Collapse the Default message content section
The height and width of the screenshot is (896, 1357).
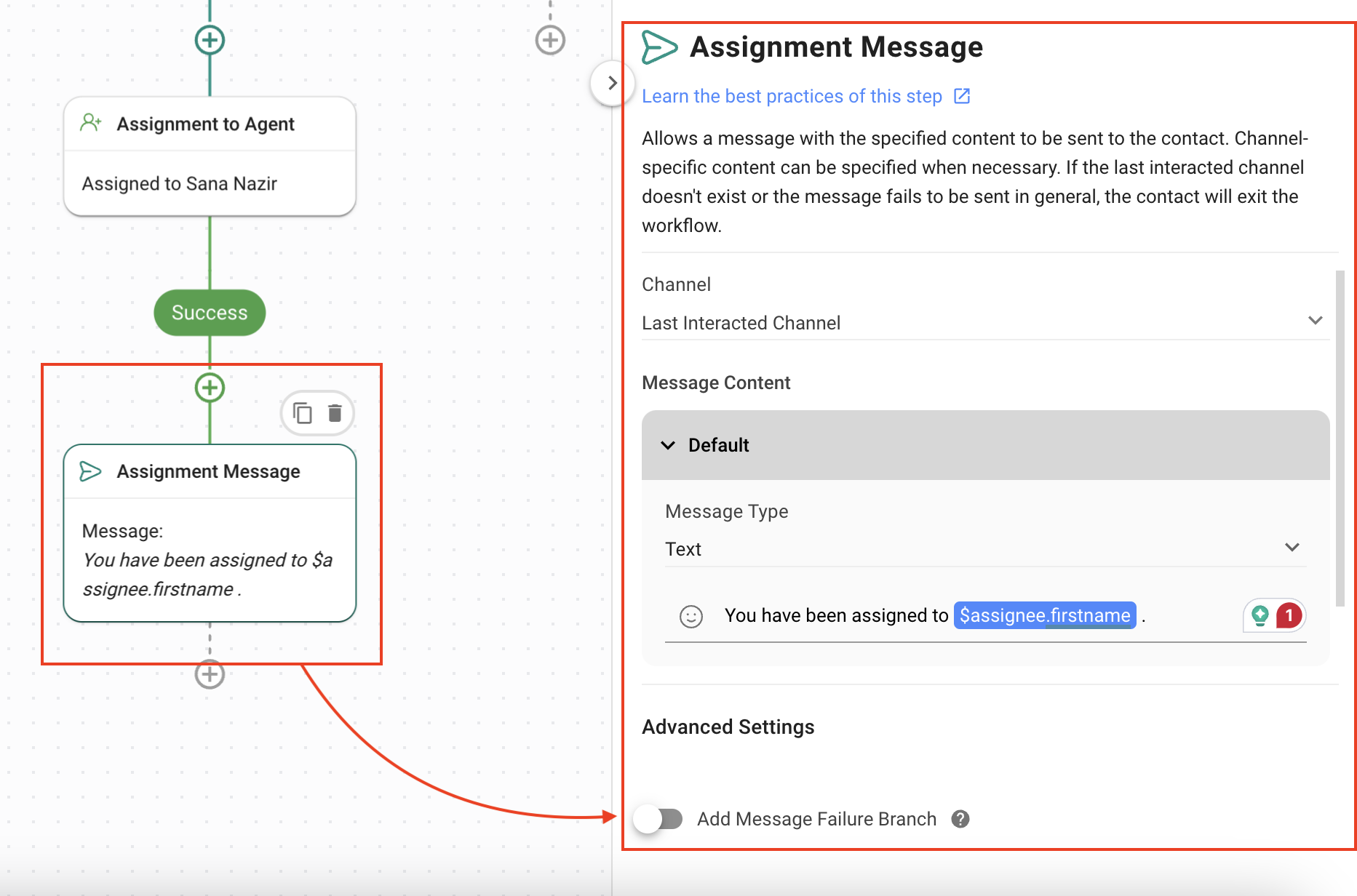tap(668, 445)
